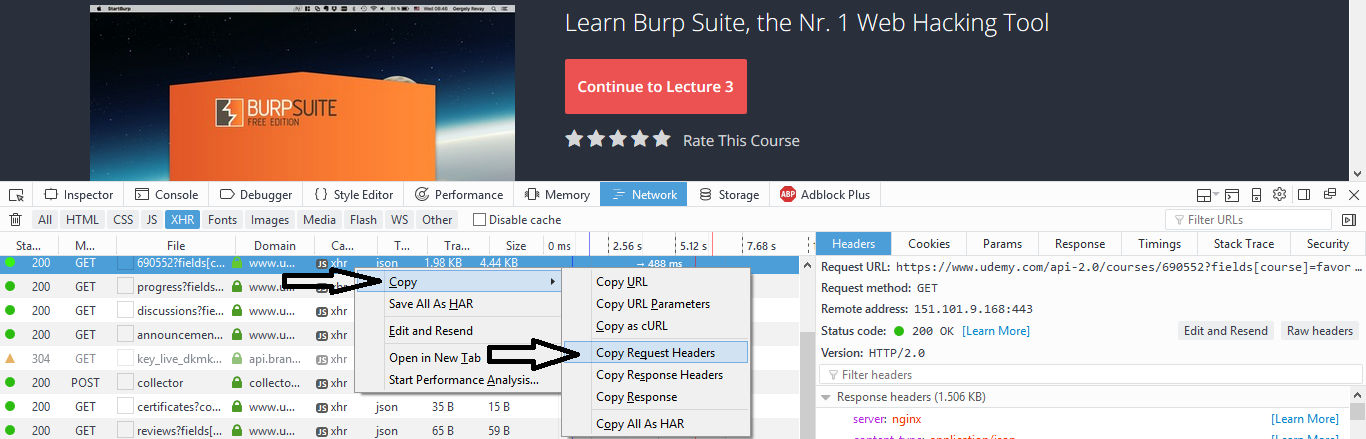Open the Storage tab
1366x439 pixels.
tap(729, 195)
